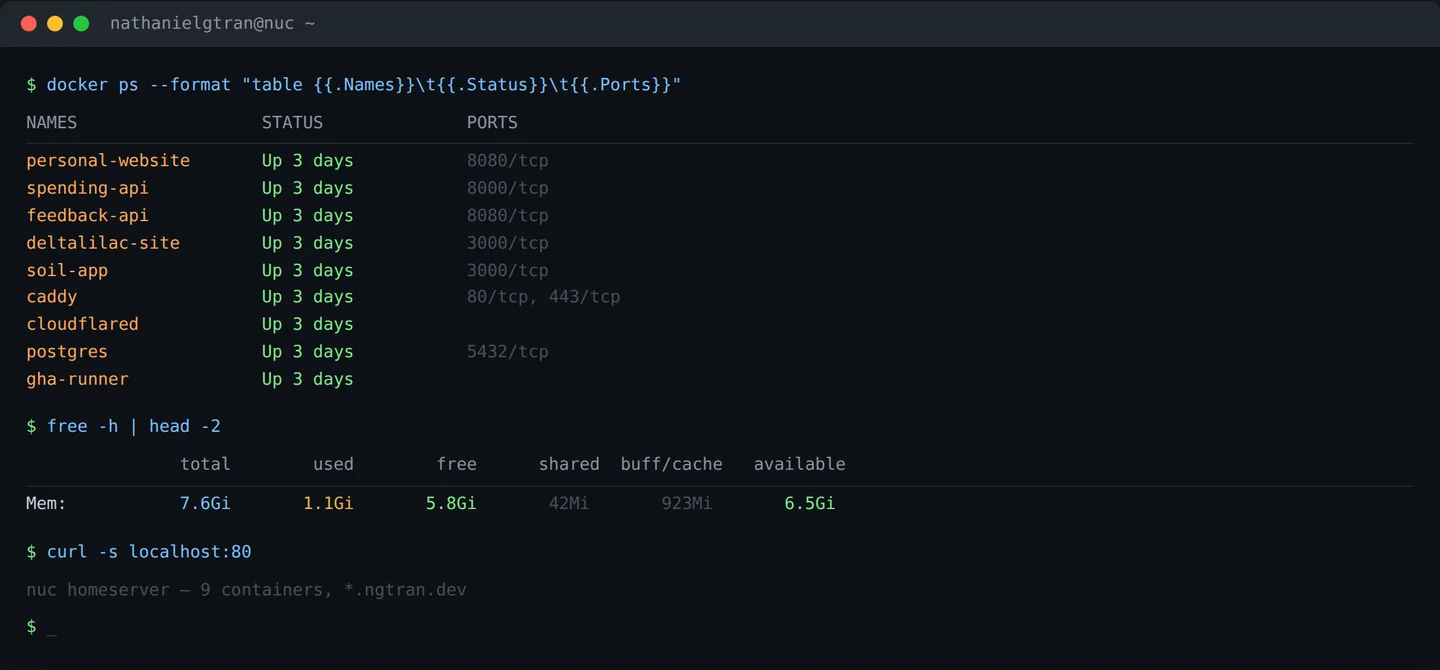Select the curl -s localhost:80 command

point(149,552)
